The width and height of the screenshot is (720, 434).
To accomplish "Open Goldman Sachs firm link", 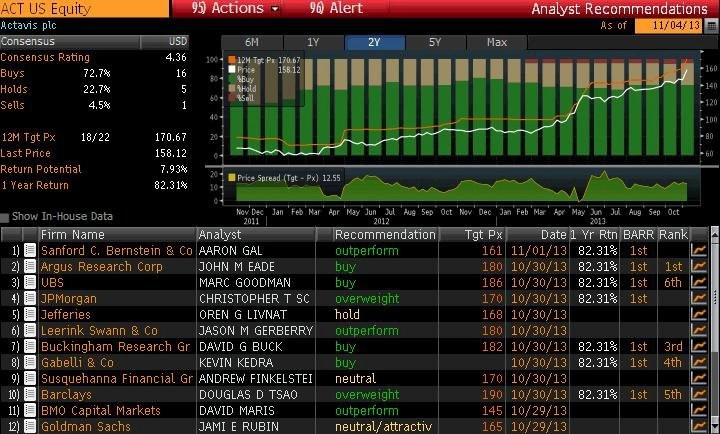I will [86, 427].
